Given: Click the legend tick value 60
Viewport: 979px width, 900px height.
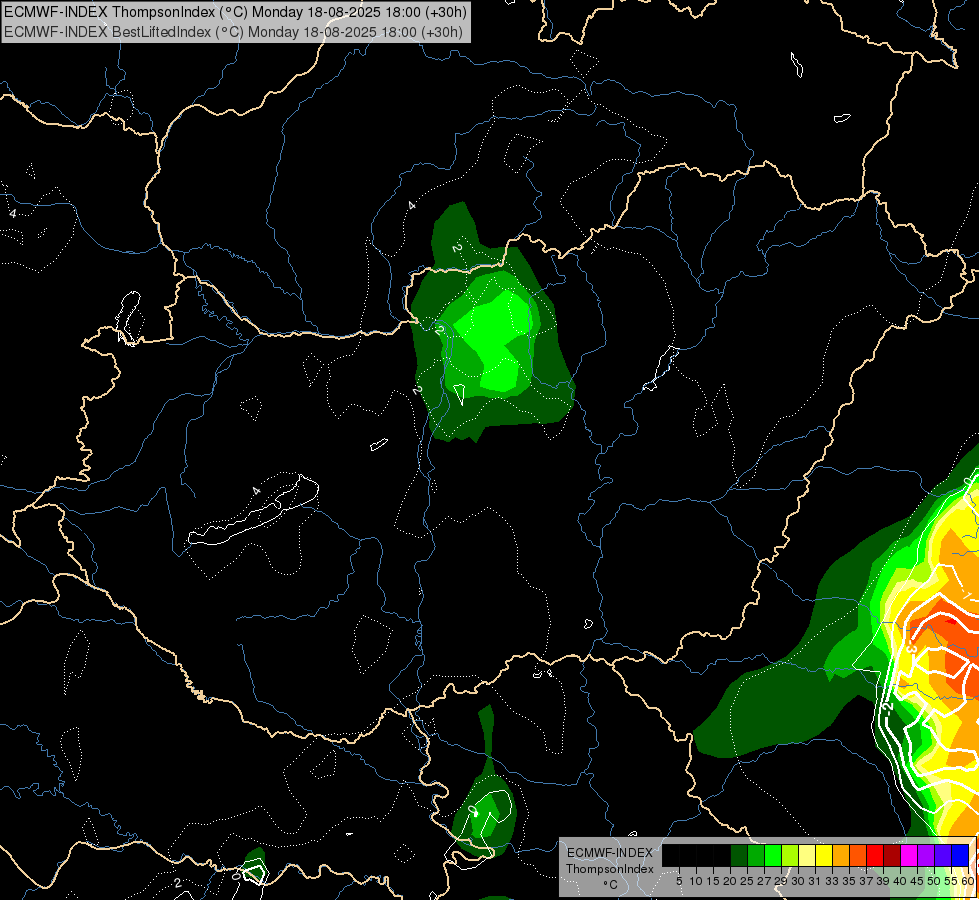Looking at the screenshot, I should (x=968, y=881).
